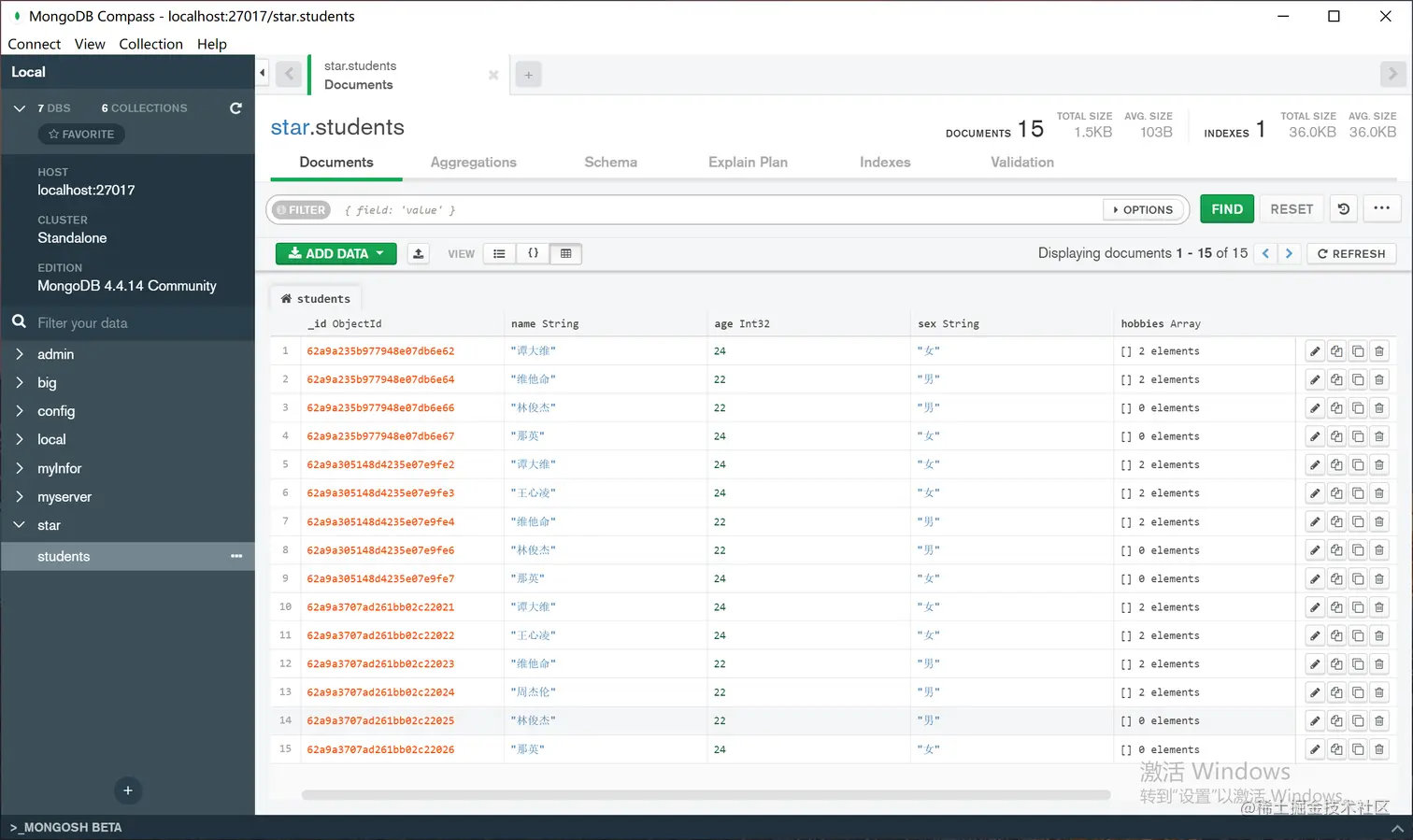Click the students breadcrumb above table
Screen dimensions: 1413x840
[x=315, y=299]
